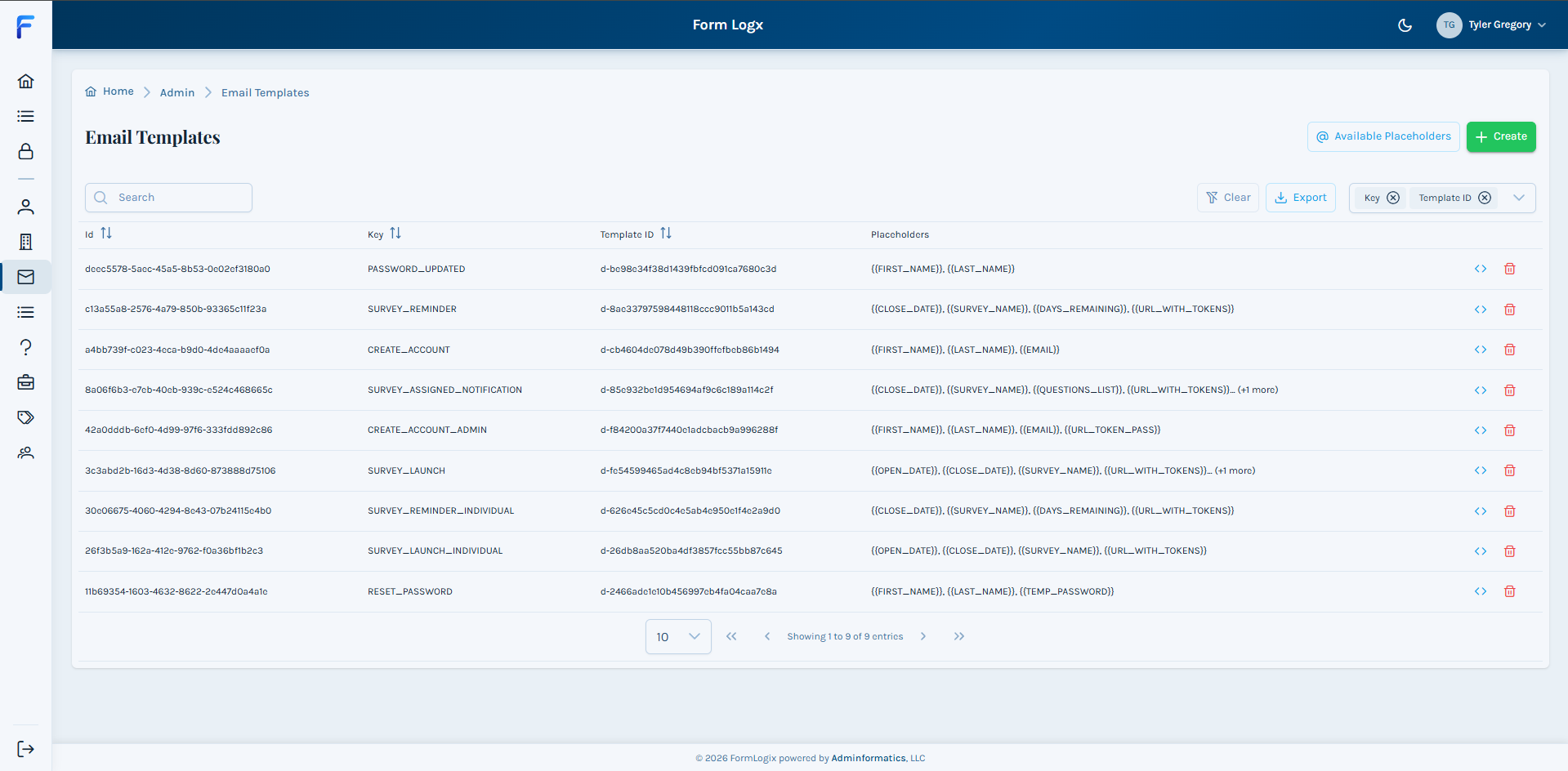This screenshot has width=1568, height=771.
Task: Delete the CREATE_ACCOUNT template
Action: click(1510, 350)
